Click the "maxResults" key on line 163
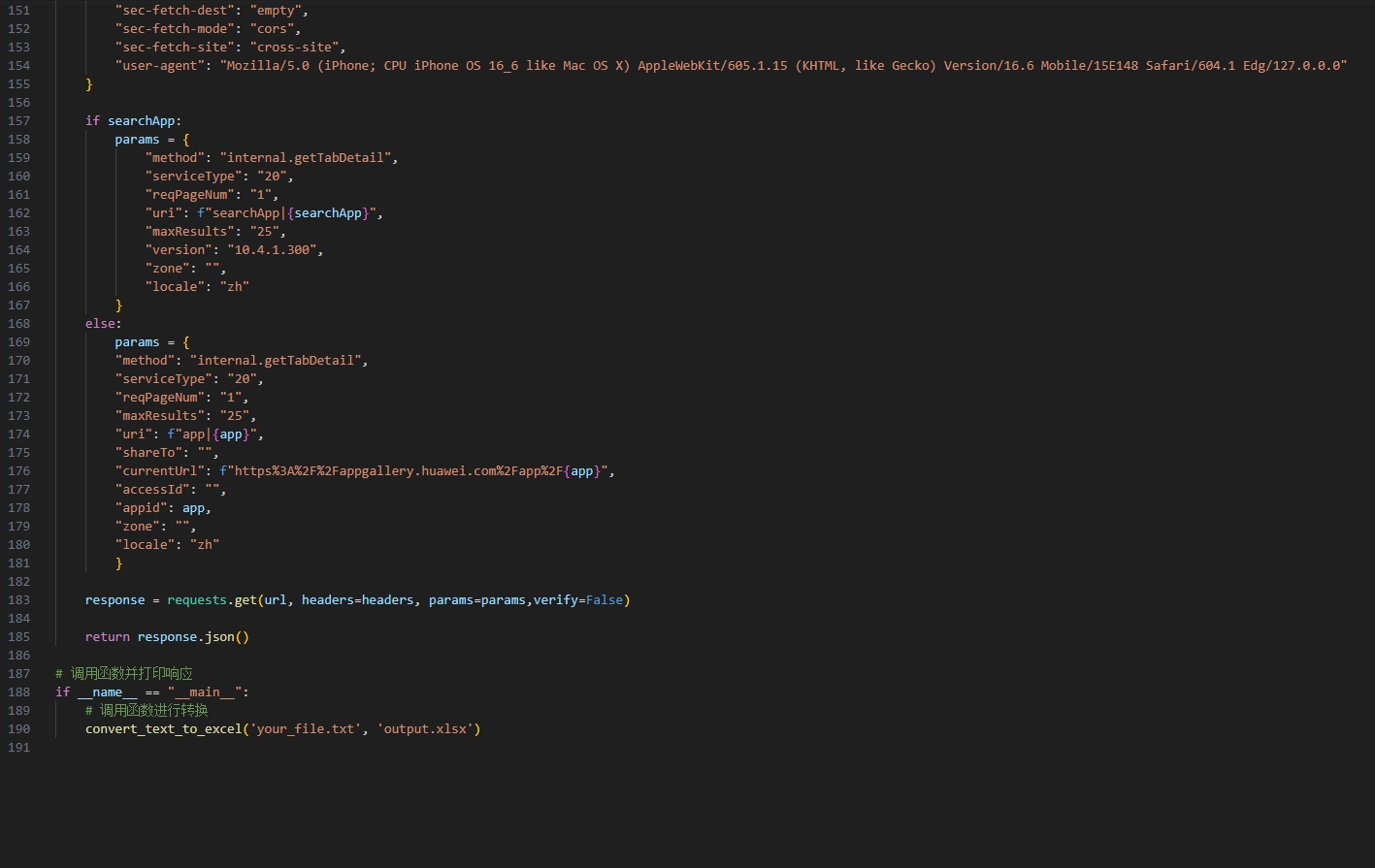Viewport: 1375px width, 868px height. [189, 232]
